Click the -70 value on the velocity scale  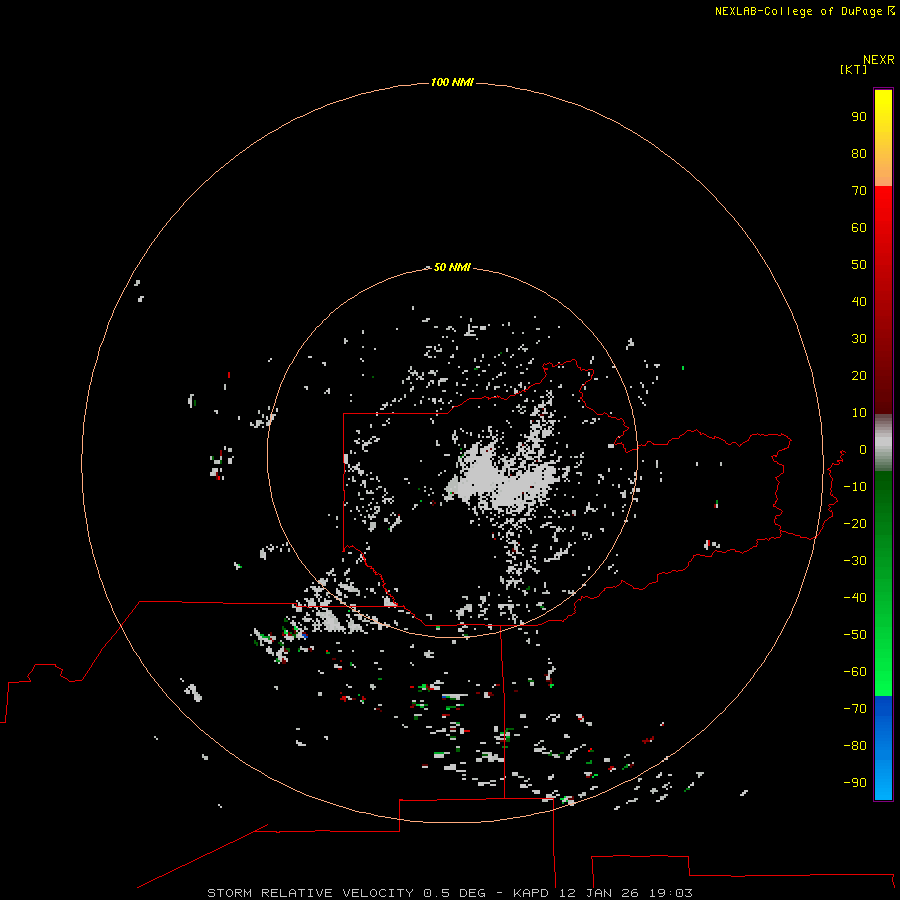pyautogui.click(x=855, y=709)
